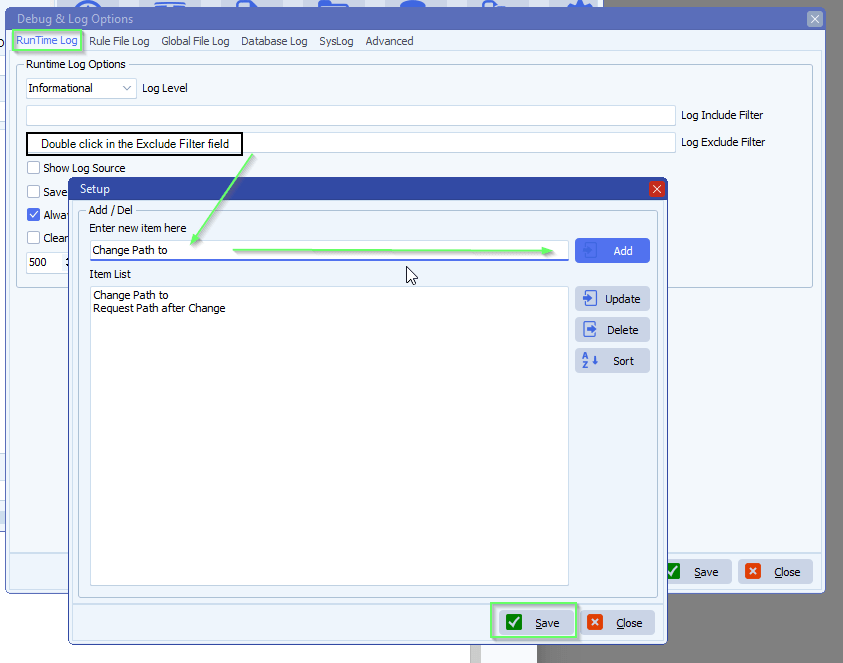This screenshot has width=843, height=663.
Task: Select 'Request Path after Change' list item
Action: click(159, 308)
